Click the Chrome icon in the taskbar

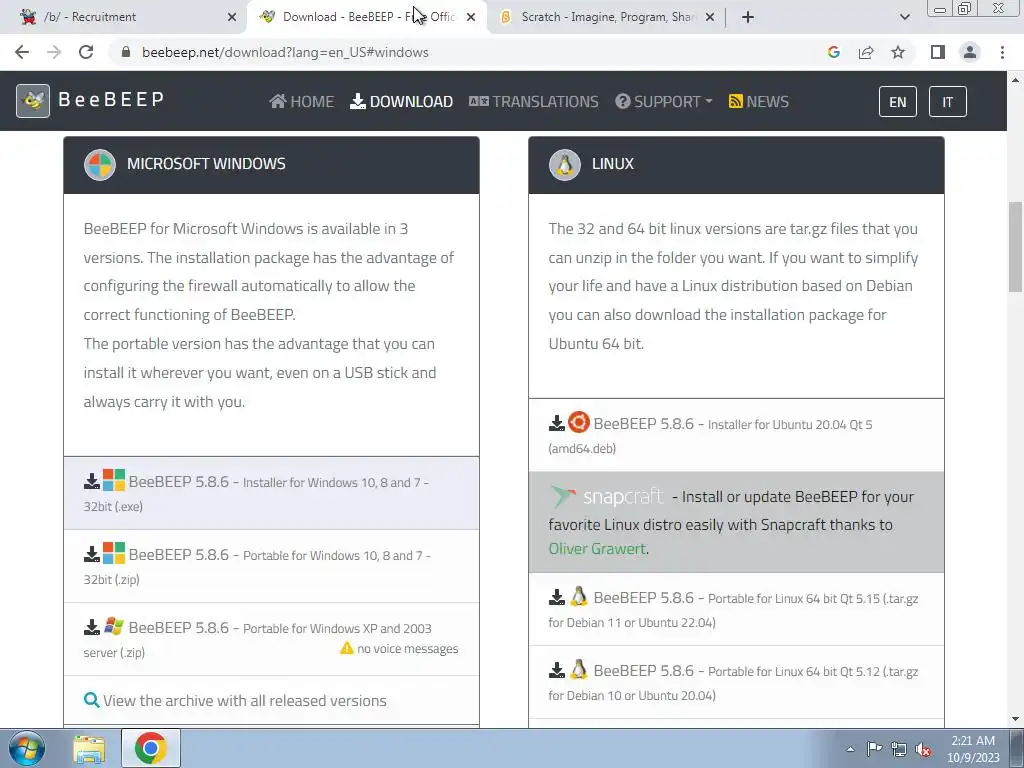151,748
